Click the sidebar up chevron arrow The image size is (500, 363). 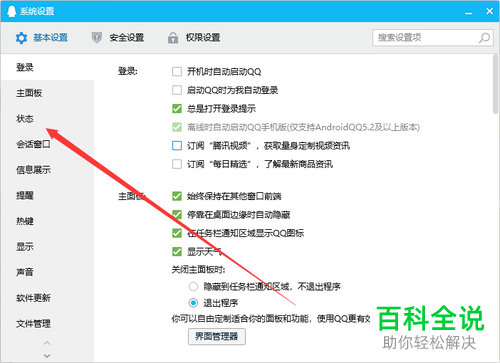pyautogui.click(x=47, y=343)
